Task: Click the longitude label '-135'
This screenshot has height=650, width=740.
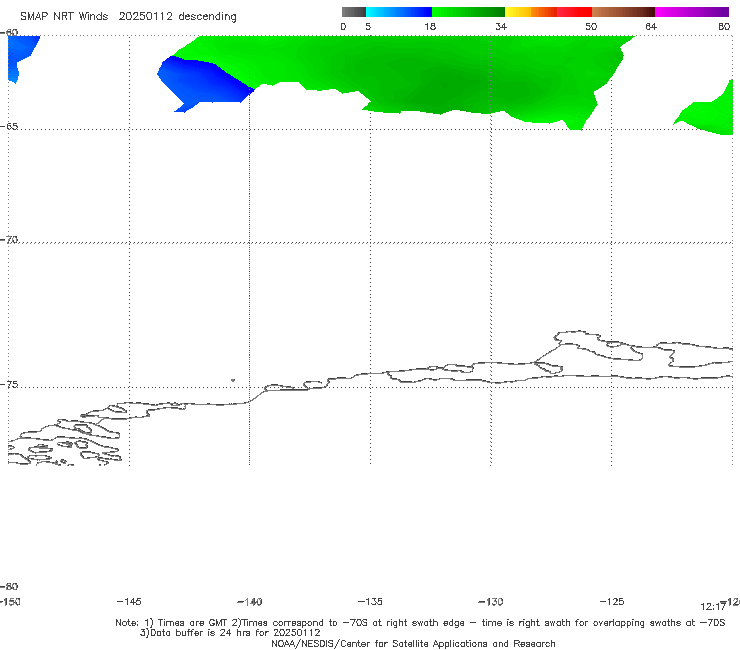Action: [x=370, y=602]
